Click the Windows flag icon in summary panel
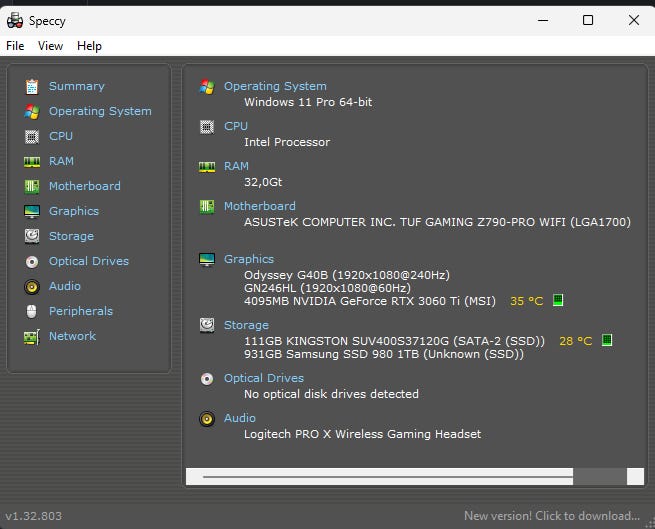 pos(207,86)
